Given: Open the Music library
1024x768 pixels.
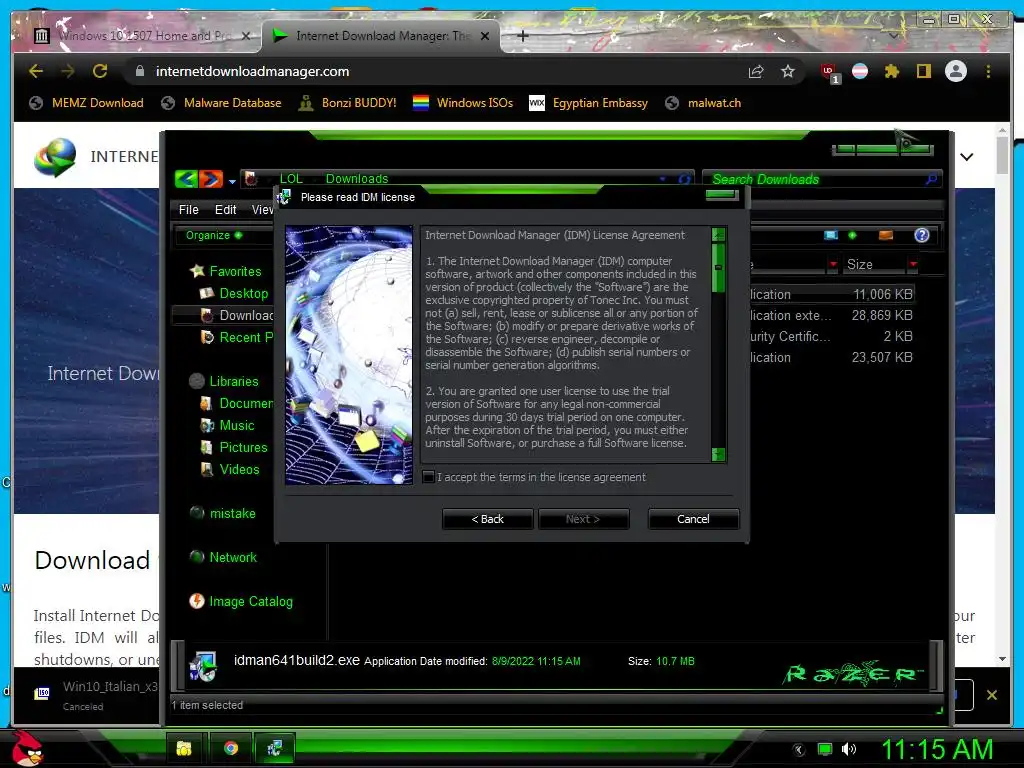Looking at the screenshot, I should tap(236, 425).
